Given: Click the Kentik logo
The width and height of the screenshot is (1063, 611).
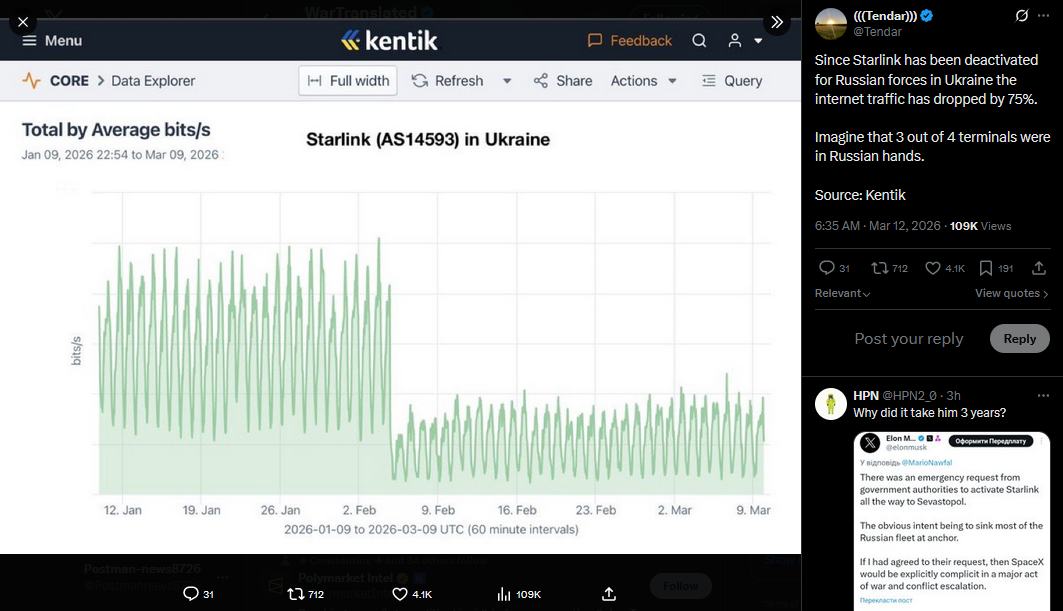Looking at the screenshot, I should (x=389, y=41).
